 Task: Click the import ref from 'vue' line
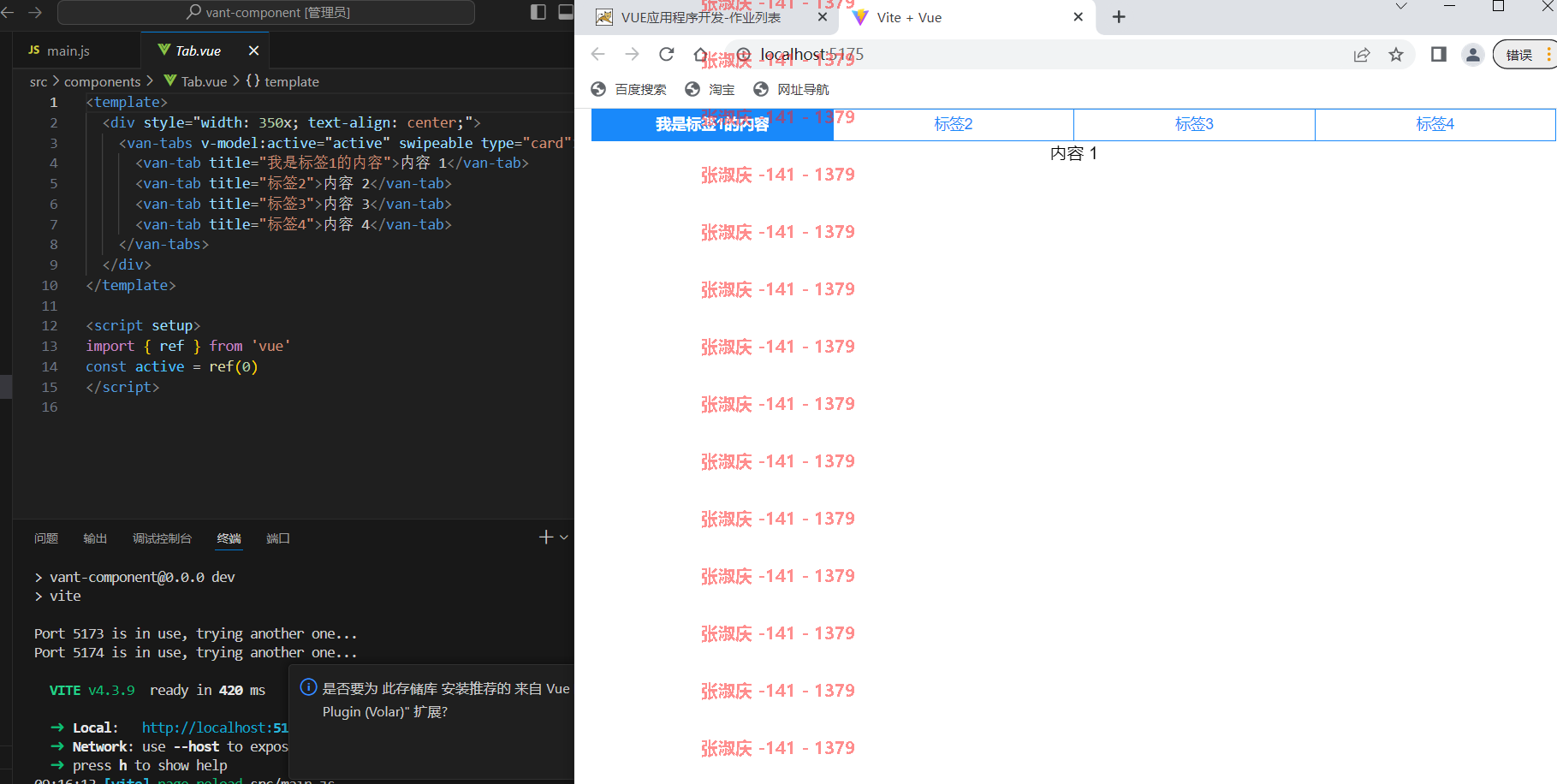point(188,346)
